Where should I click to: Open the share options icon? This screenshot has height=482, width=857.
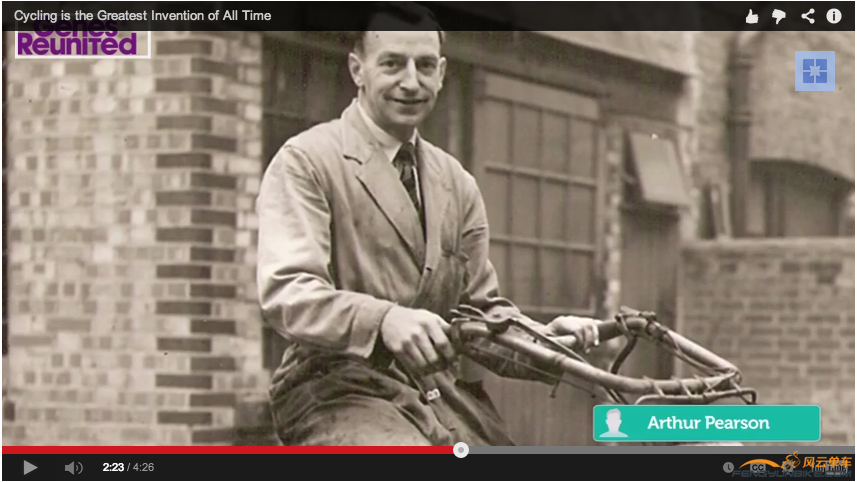(807, 16)
